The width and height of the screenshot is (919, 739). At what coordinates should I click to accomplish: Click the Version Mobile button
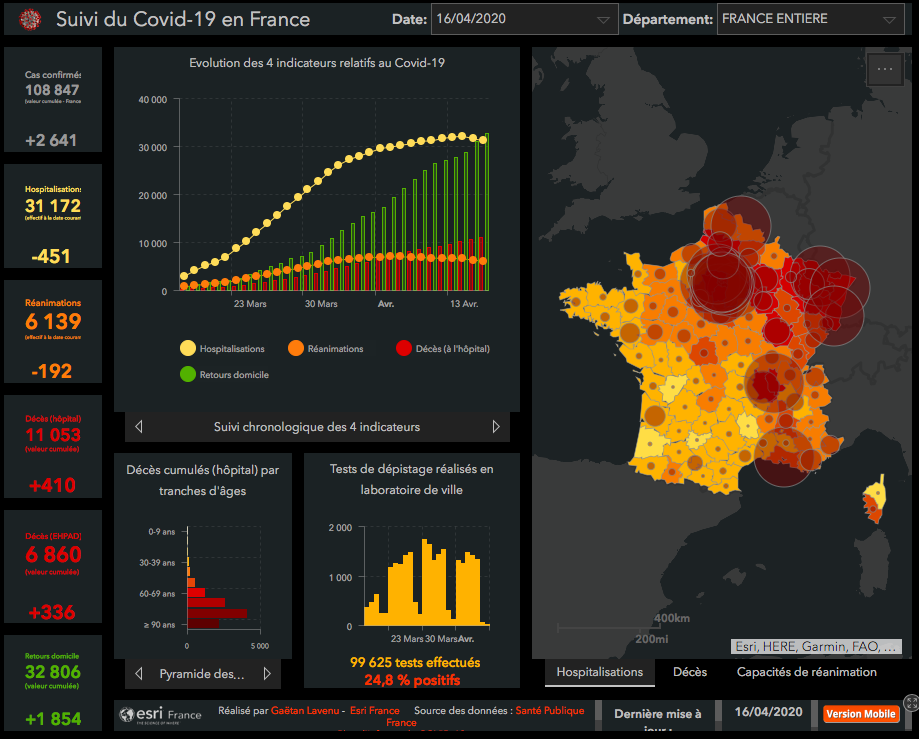(x=861, y=714)
